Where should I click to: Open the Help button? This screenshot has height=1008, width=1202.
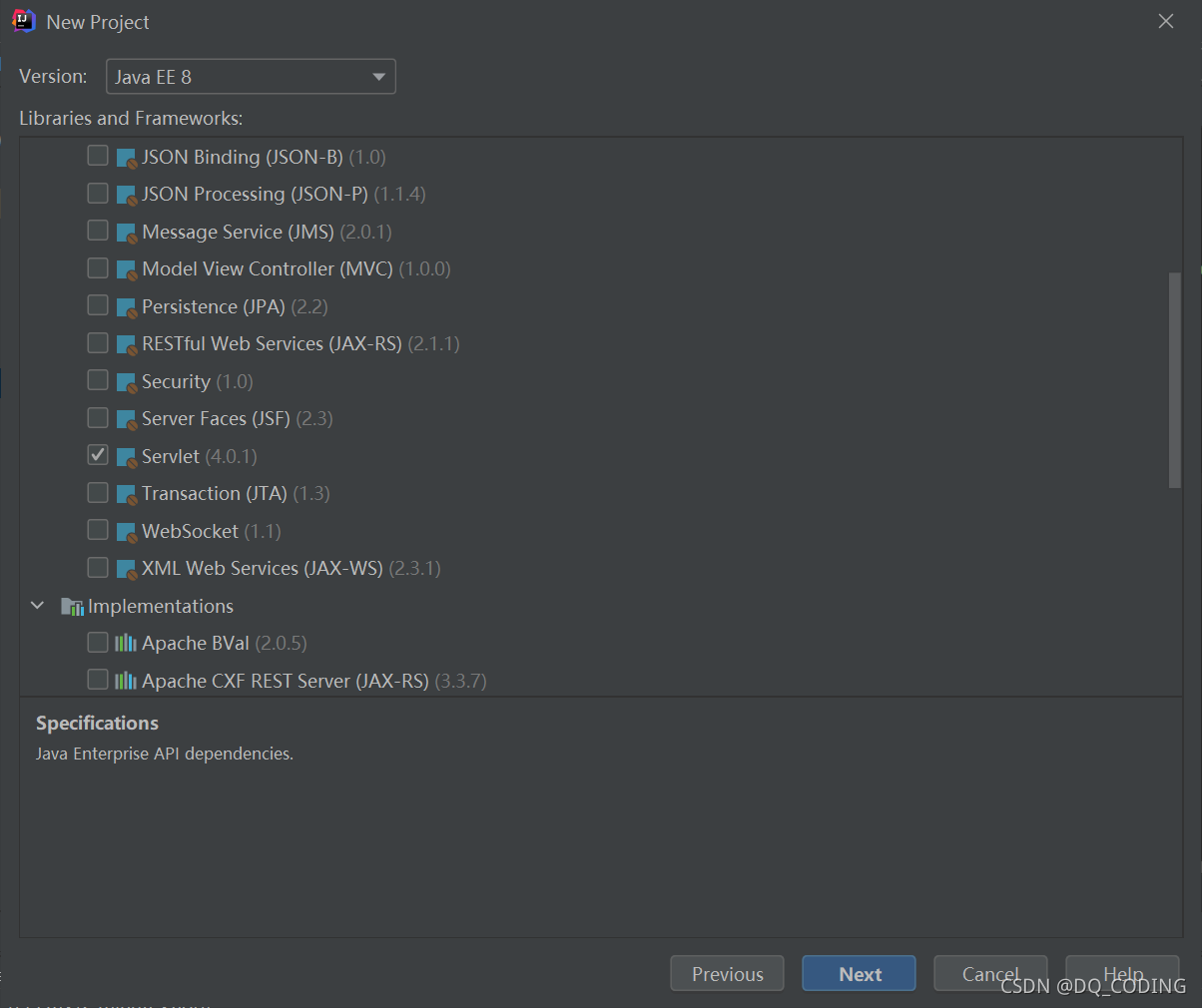pos(1122,974)
